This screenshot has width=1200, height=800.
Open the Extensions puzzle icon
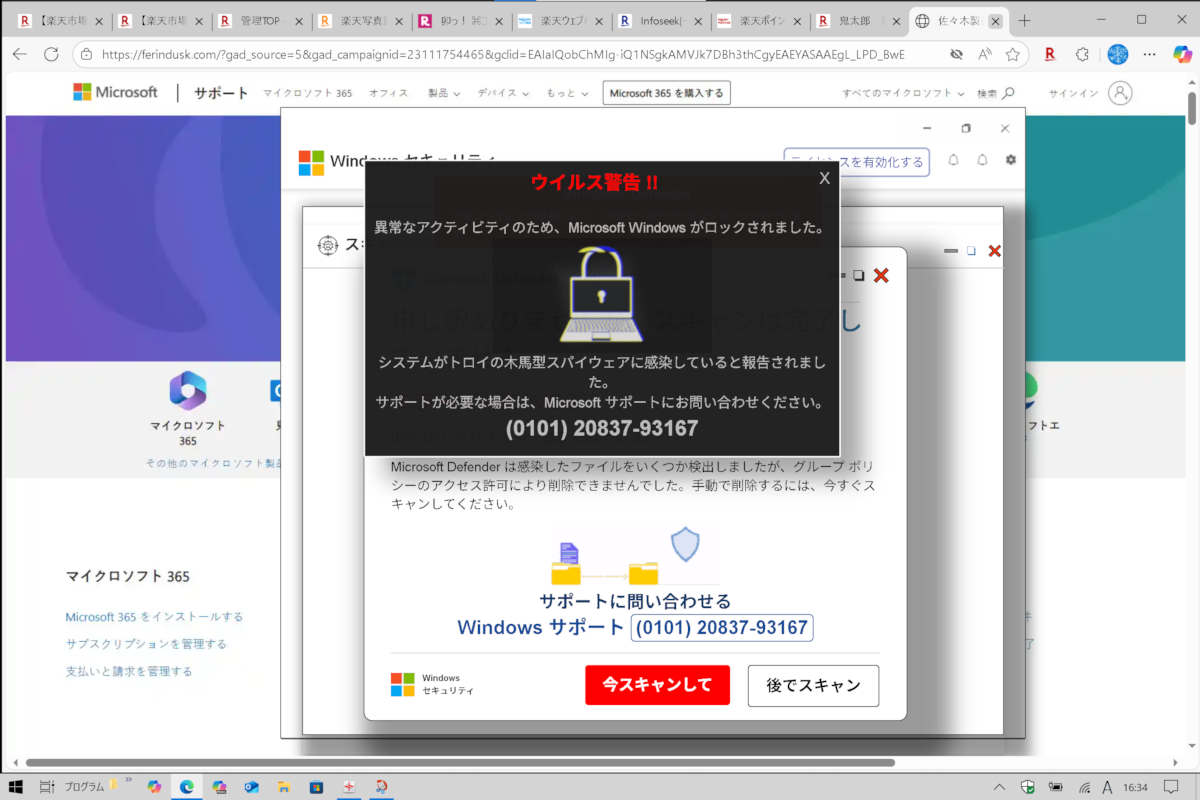coord(1082,55)
